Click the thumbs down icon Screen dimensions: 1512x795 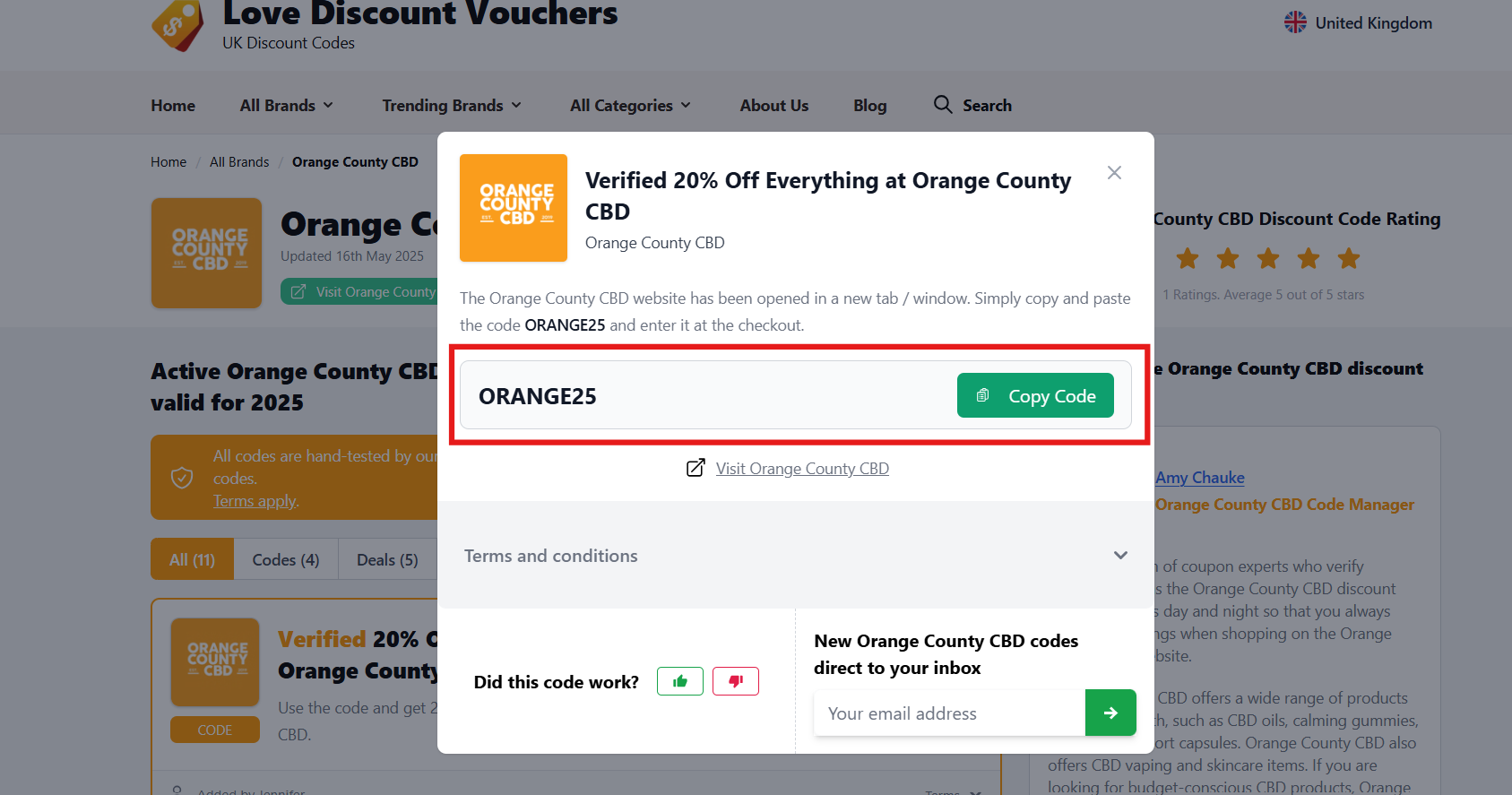coord(736,681)
